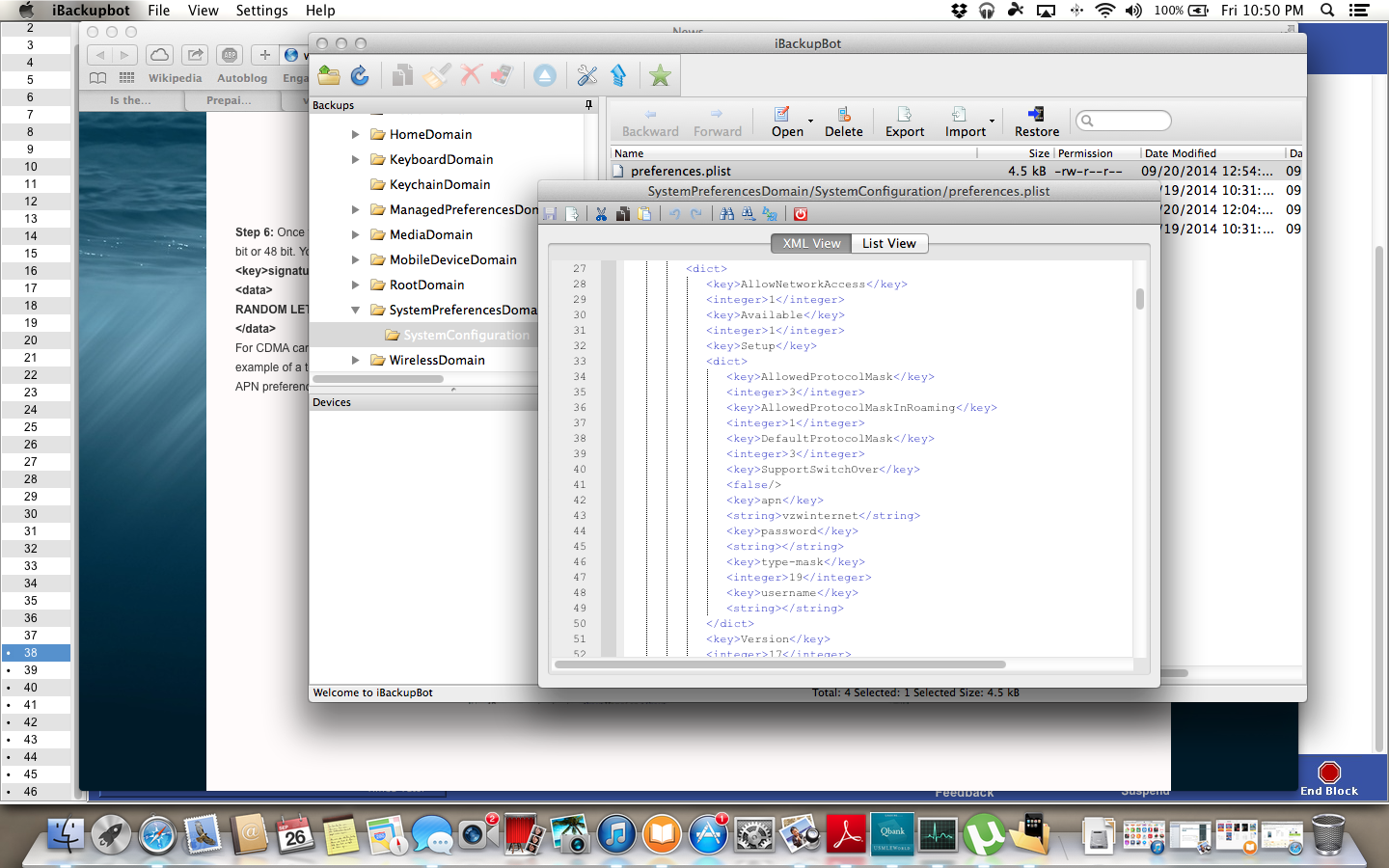Viewport: 1389px width, 868px height.
Task: Open System Preferences from the Dock
Action: pyautogui.click(x=754, y=834)
